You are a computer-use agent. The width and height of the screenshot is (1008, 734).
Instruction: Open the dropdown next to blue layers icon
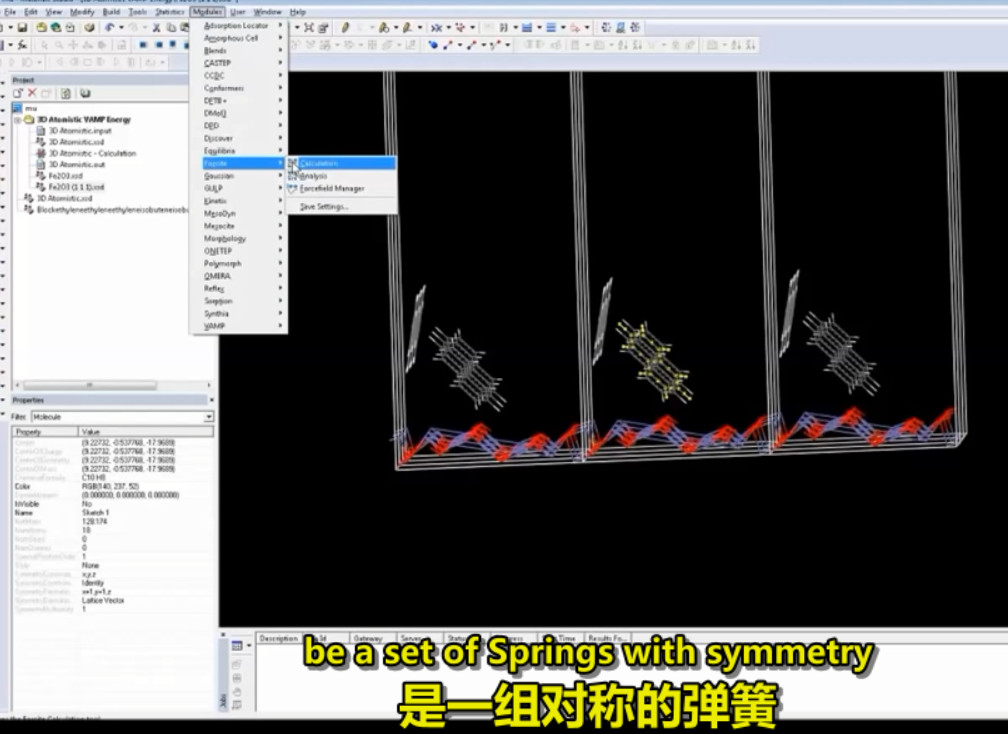tap(539, 27)
